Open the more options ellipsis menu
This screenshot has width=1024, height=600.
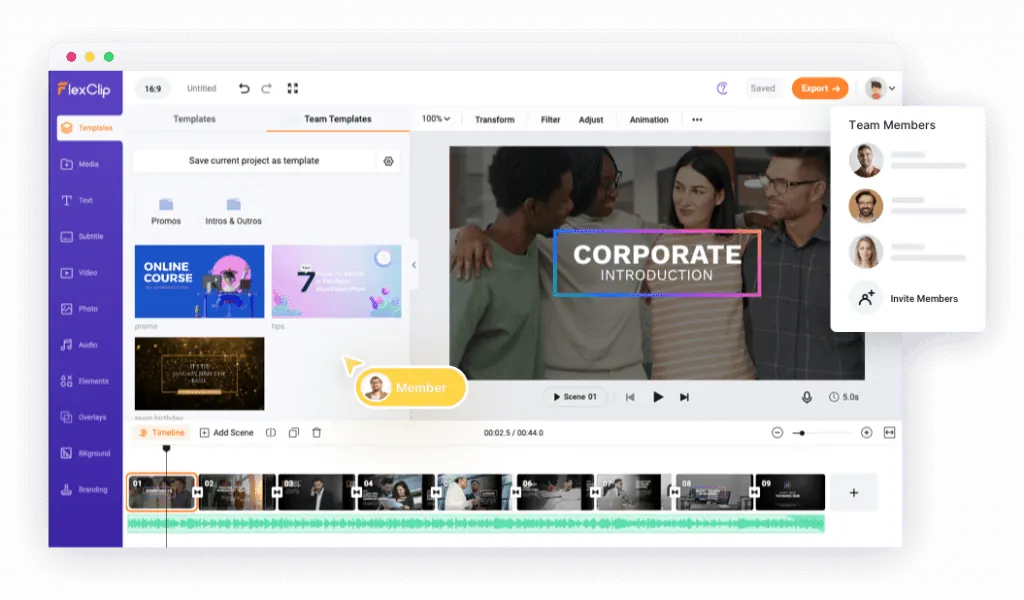click(x=697, y=119)
